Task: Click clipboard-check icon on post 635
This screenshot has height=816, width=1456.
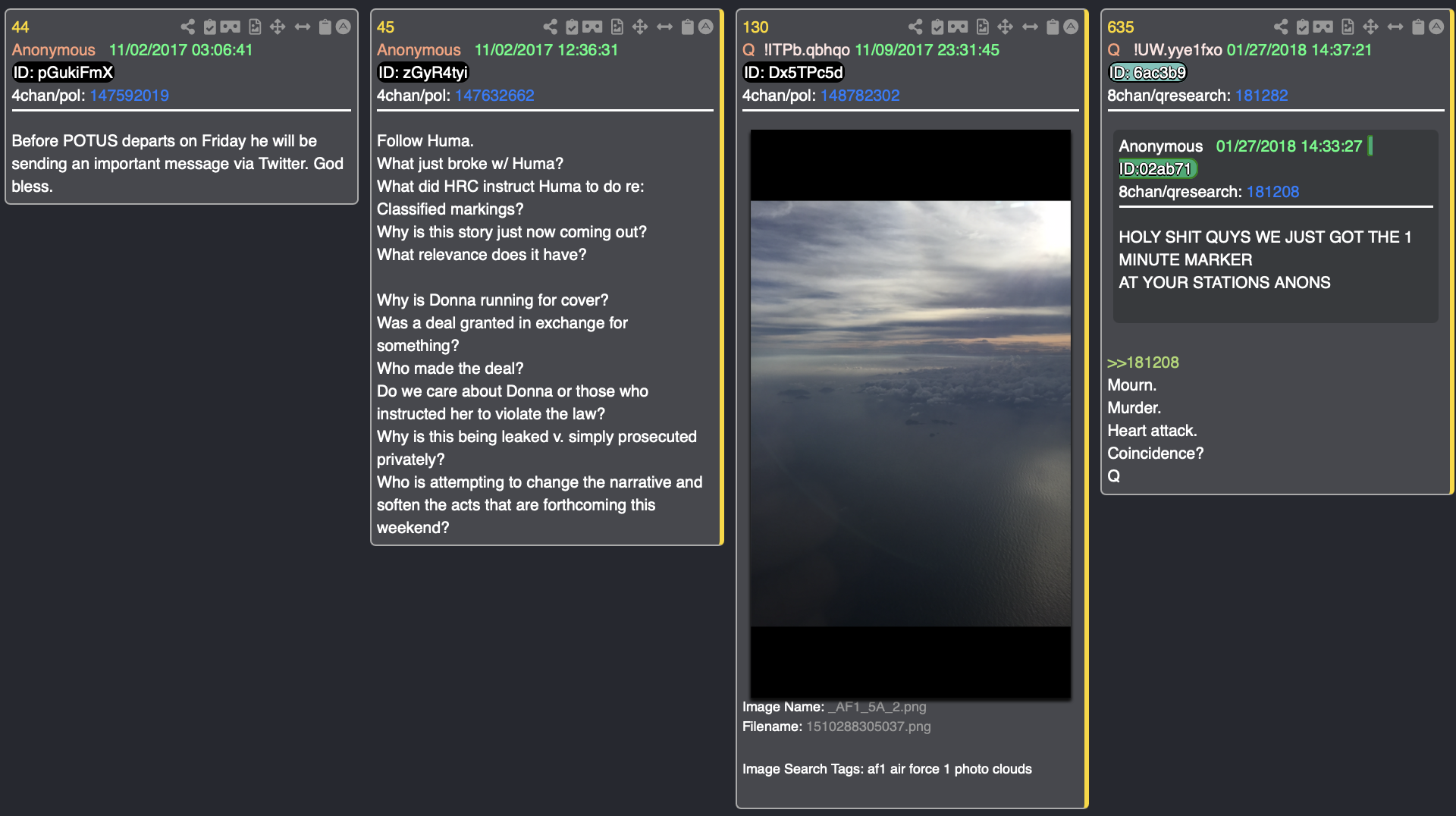Action: tap(1304, 27)
